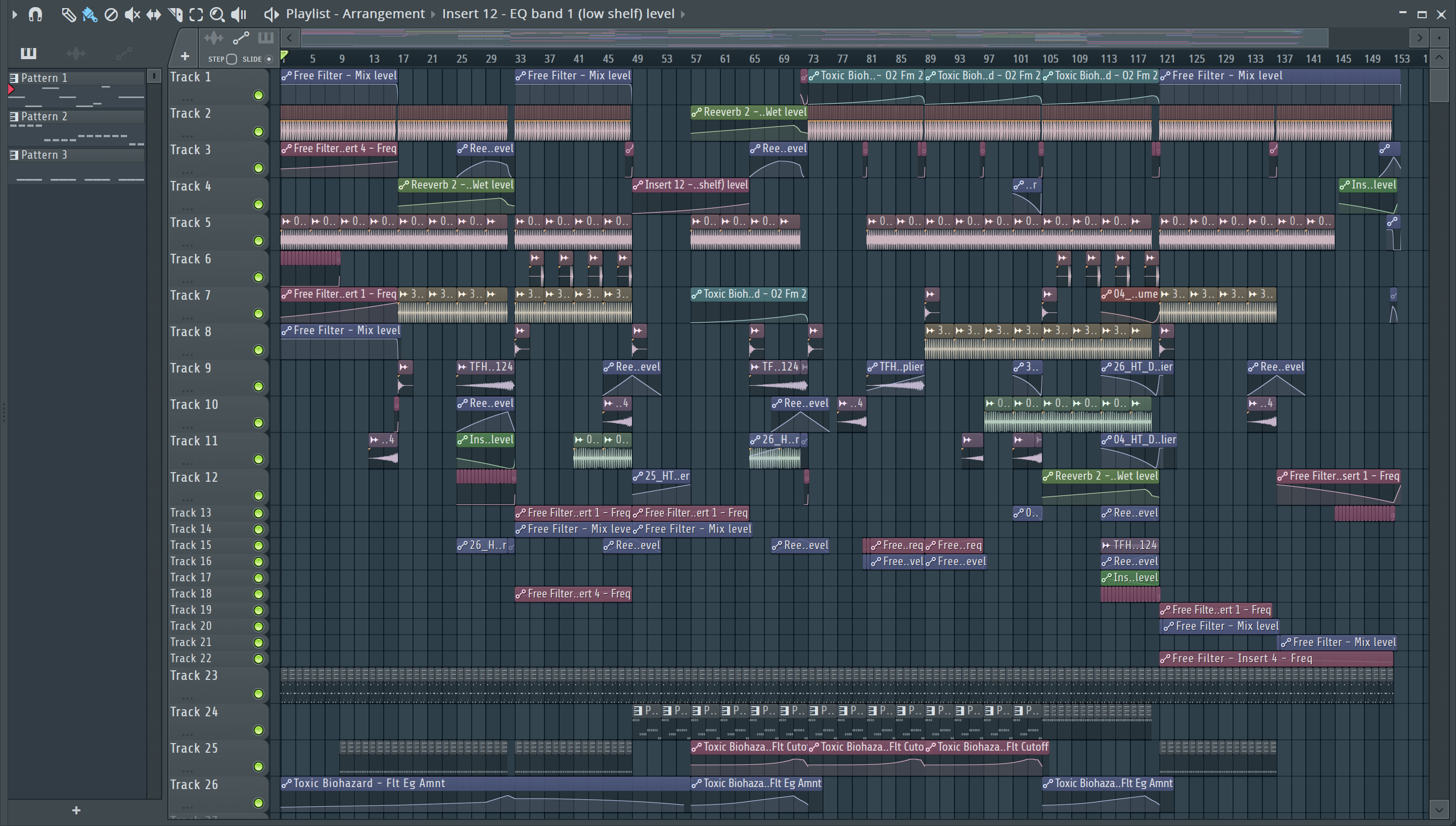The height and width of the screenshot is (826, 1456).
Task: Expand the arrow after low shelf level
Action: click(x=683, y=14)
